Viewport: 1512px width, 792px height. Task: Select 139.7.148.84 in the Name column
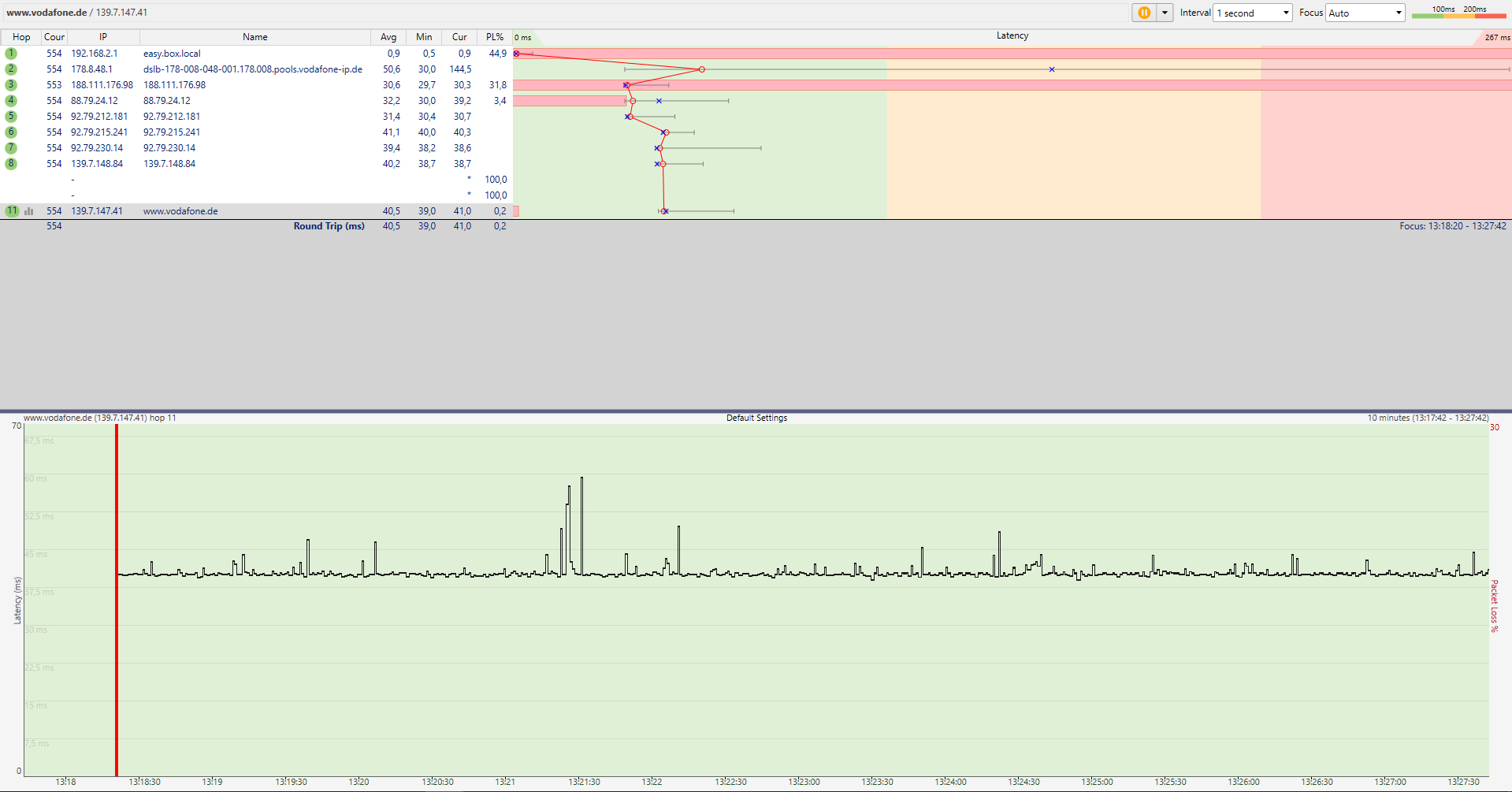pyautogui.click(x=169, y=164)
